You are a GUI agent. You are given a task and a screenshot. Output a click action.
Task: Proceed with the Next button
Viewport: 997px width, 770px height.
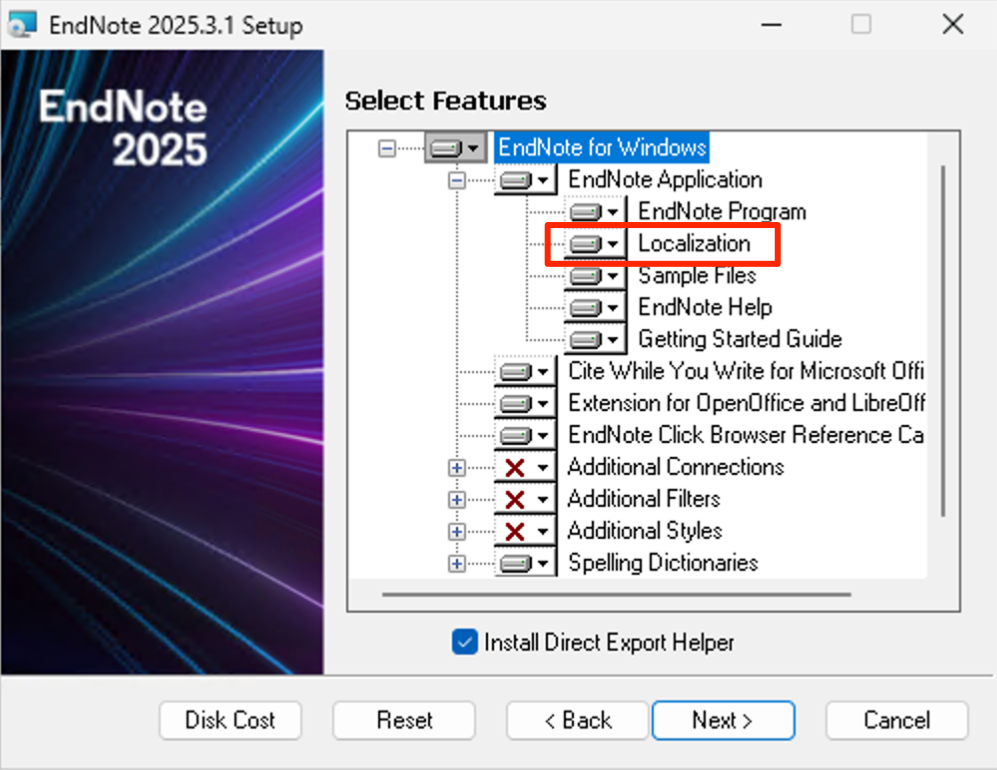click(723, 720)
